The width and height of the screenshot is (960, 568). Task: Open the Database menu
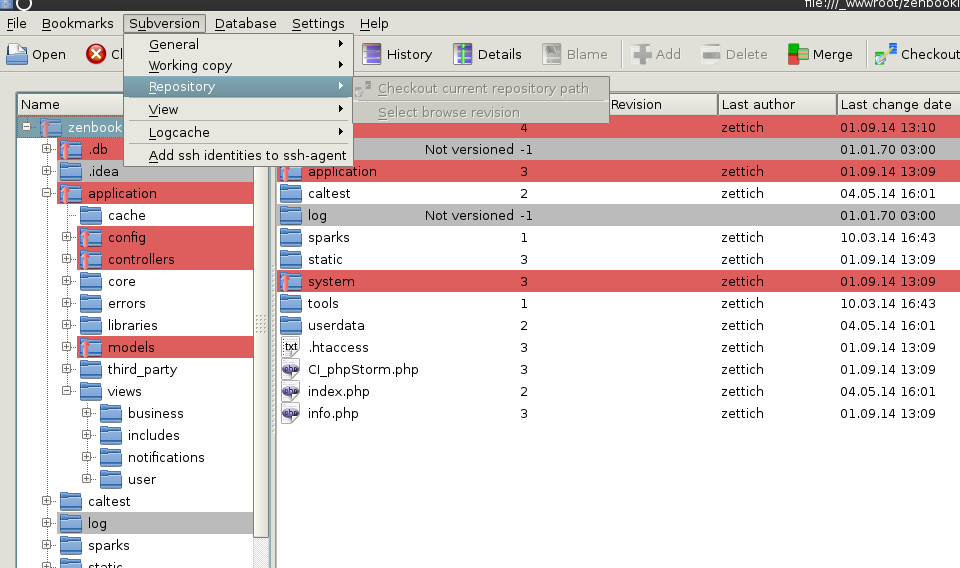click(246, 23)
